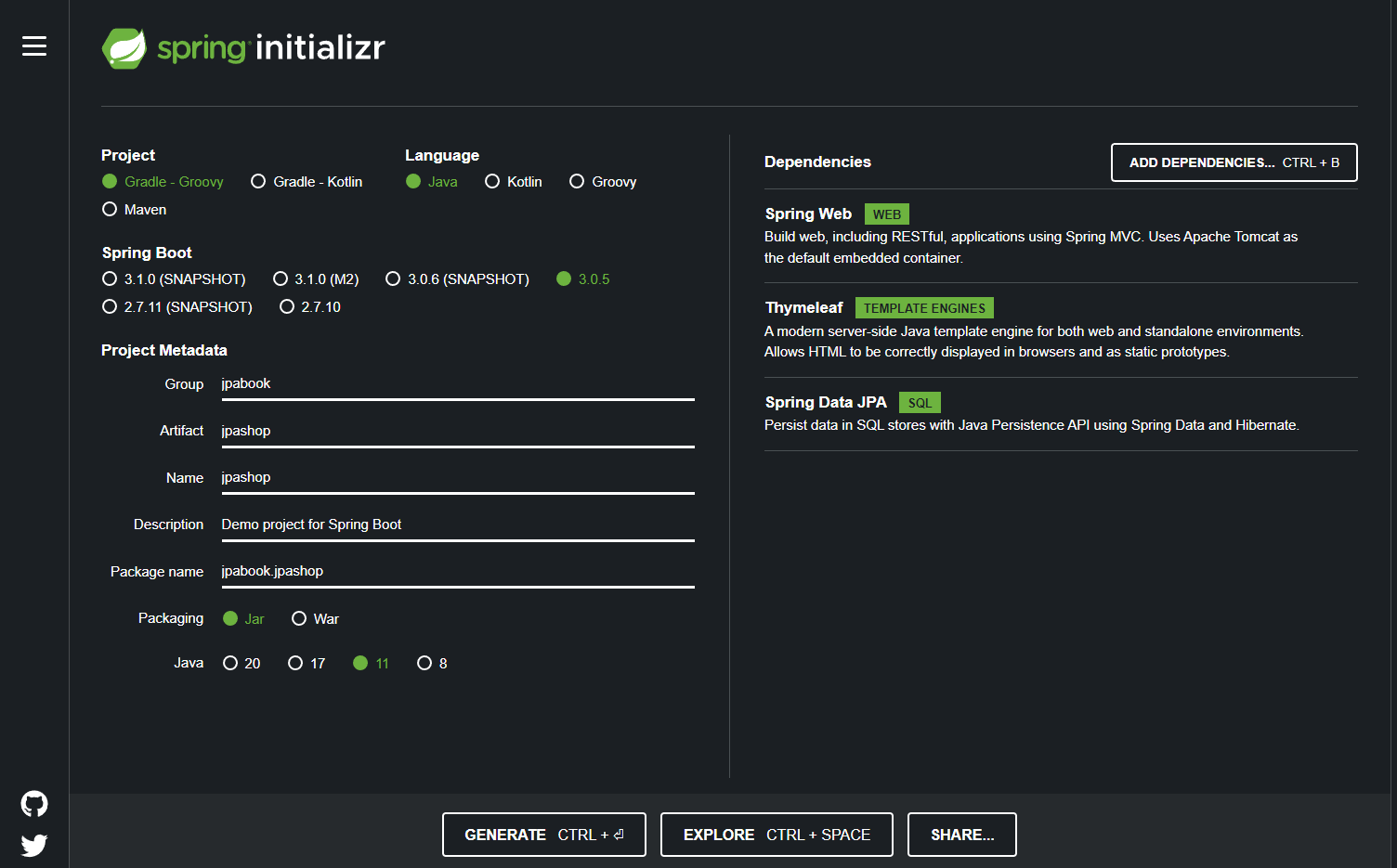1397x868 pixels.
Task: Focus the Group input field
Action: pos(458,384)
